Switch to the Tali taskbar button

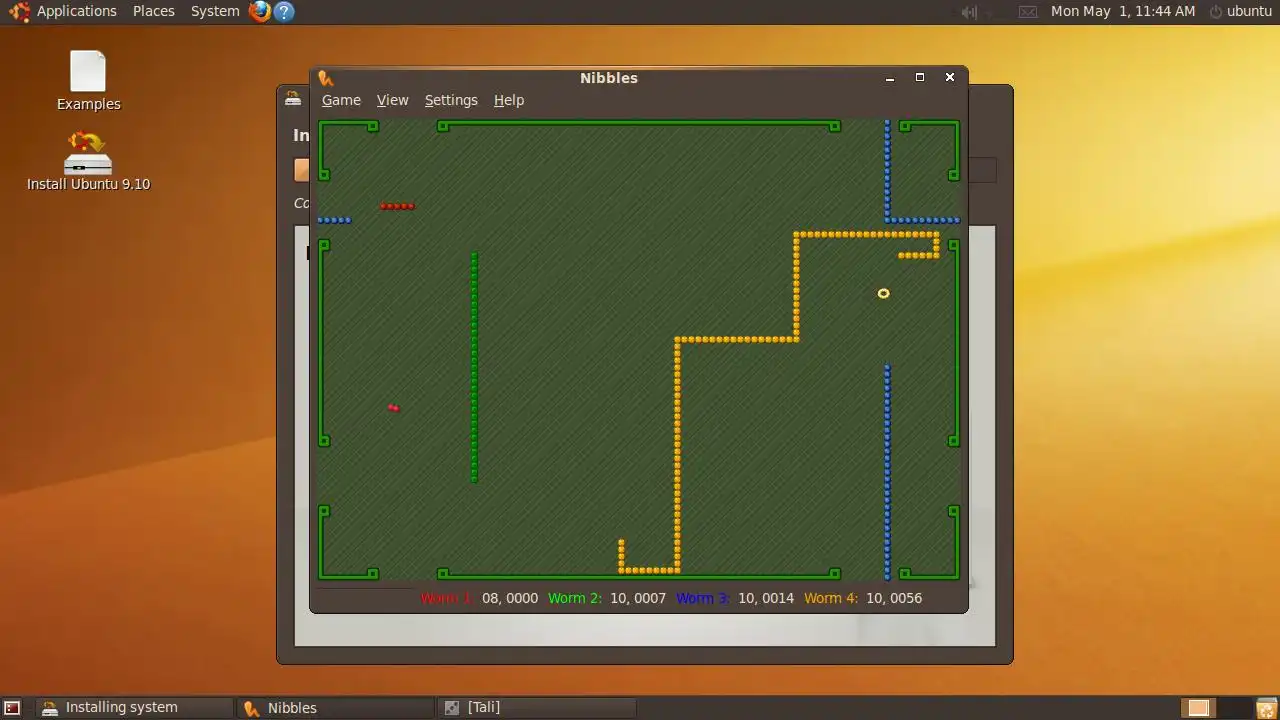(x=538, y=707)
